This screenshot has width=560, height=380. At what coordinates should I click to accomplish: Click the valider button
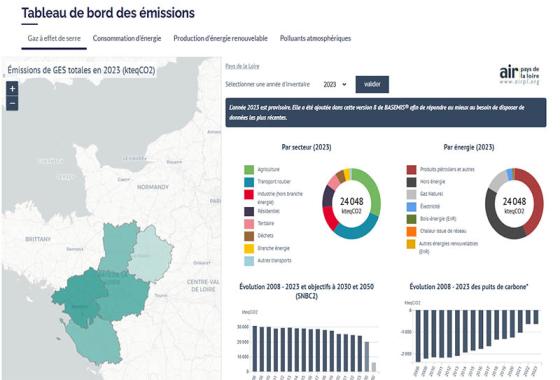(x=372, y=84)
